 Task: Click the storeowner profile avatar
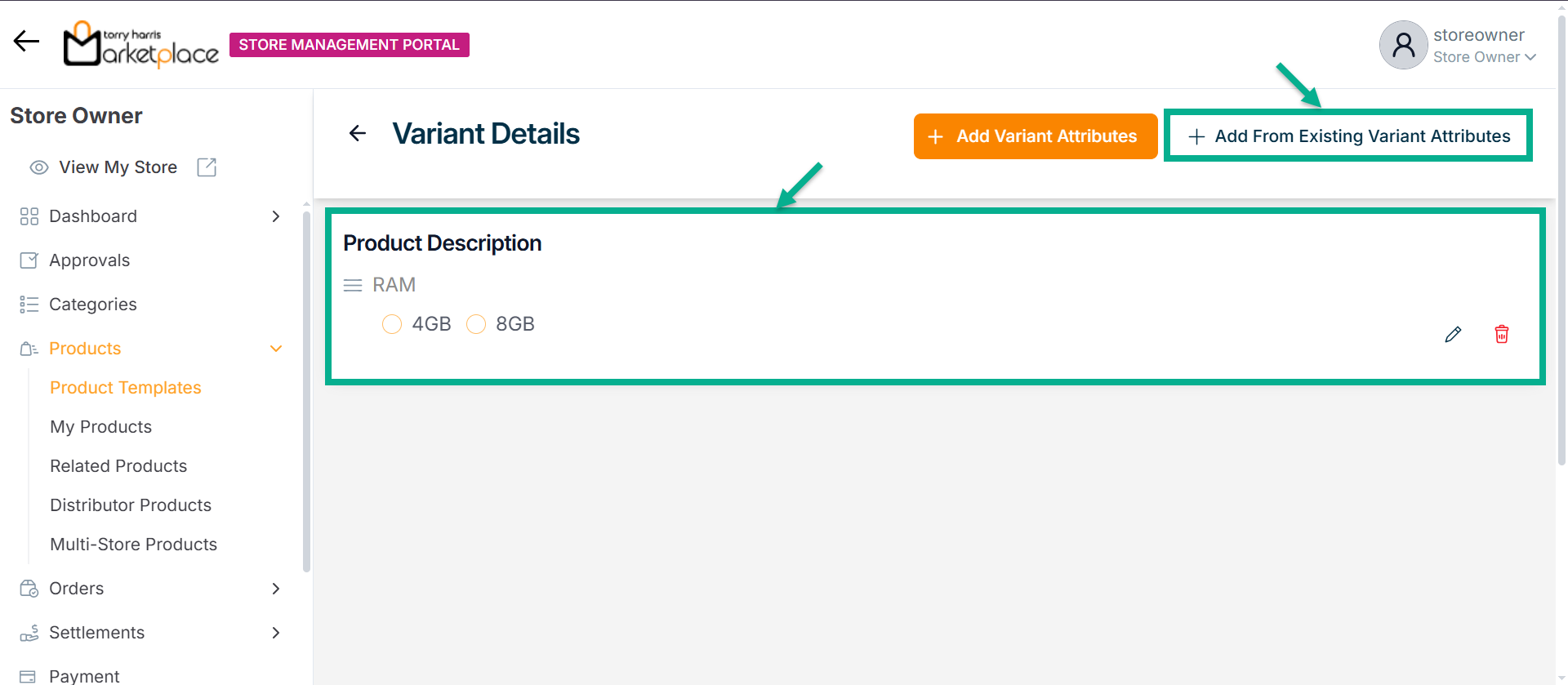(1403, 45)
